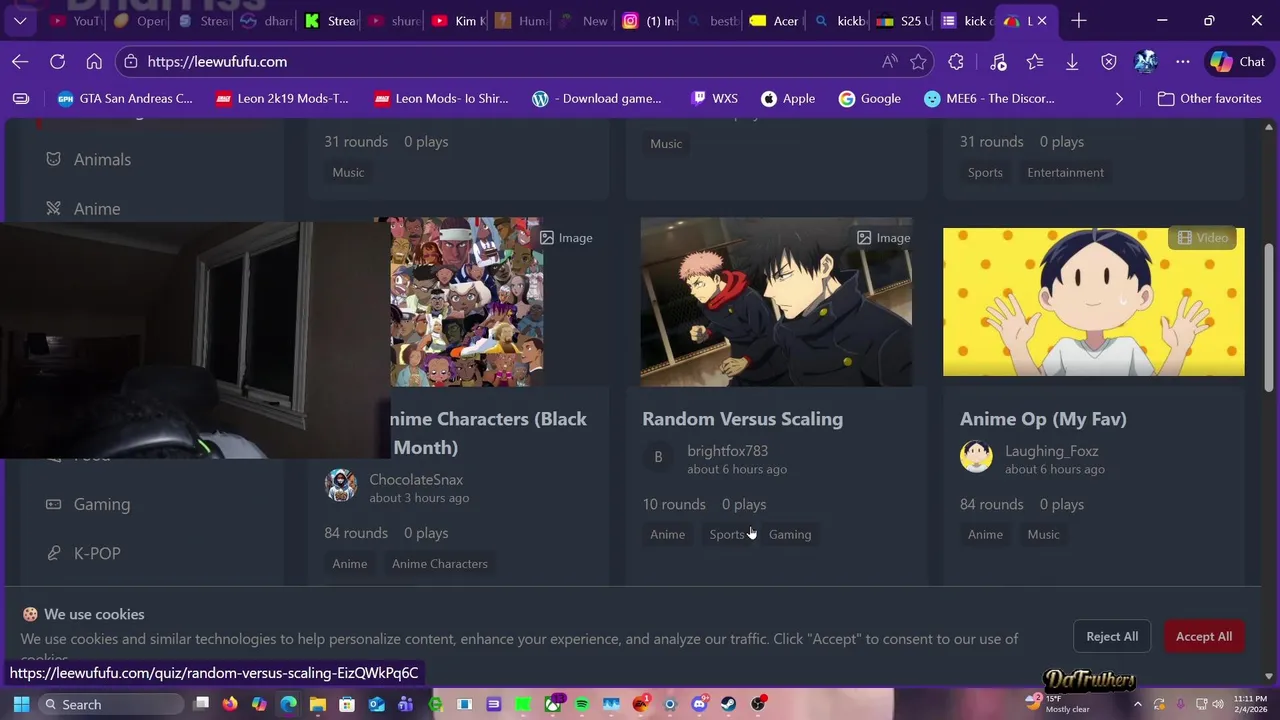
Task: Close the active leewufufu tab
Action: pos(1042,20)
